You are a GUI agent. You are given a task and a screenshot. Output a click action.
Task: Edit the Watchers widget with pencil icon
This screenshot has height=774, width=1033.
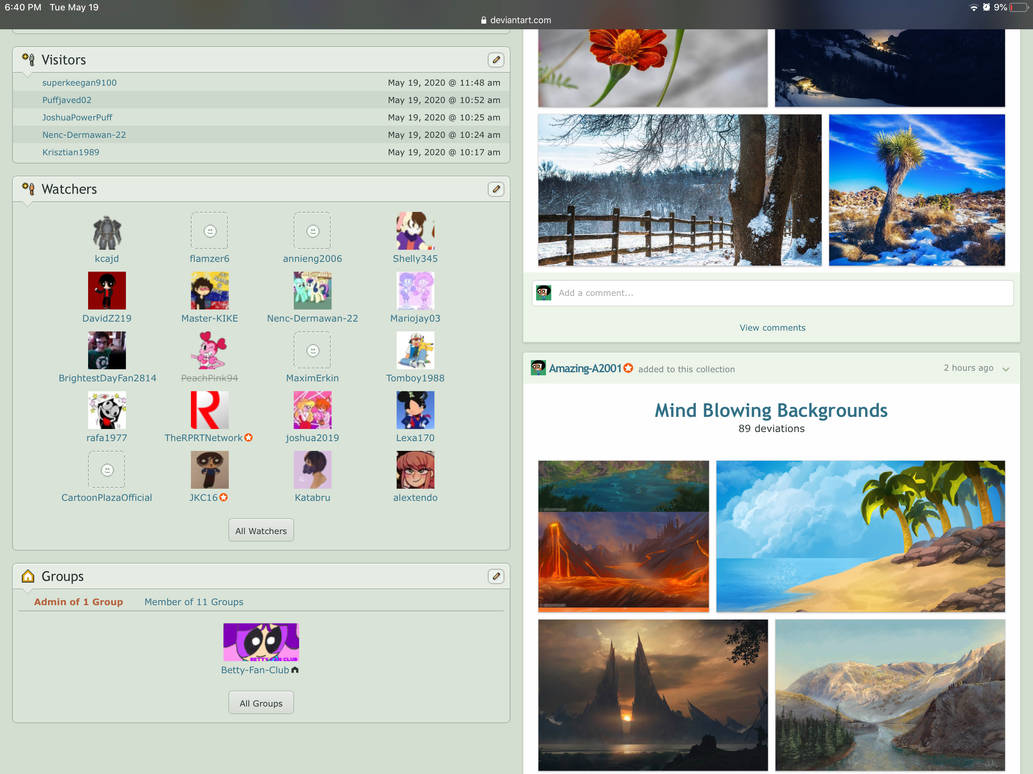pos(496,189)
